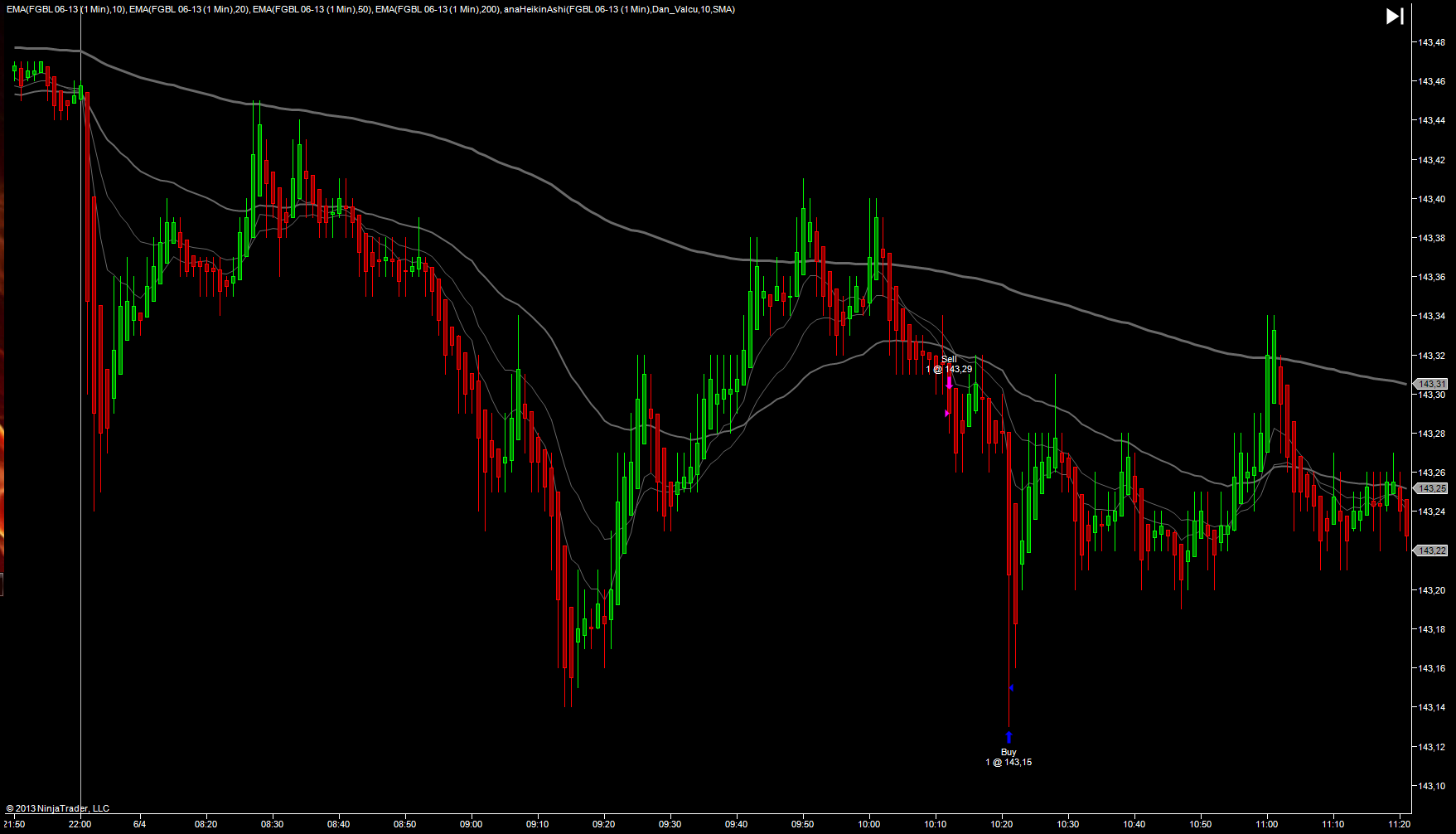Screen dimensions: 1456x834
Task: Click the 143,16 price scale label
Action: (1432, 668)
